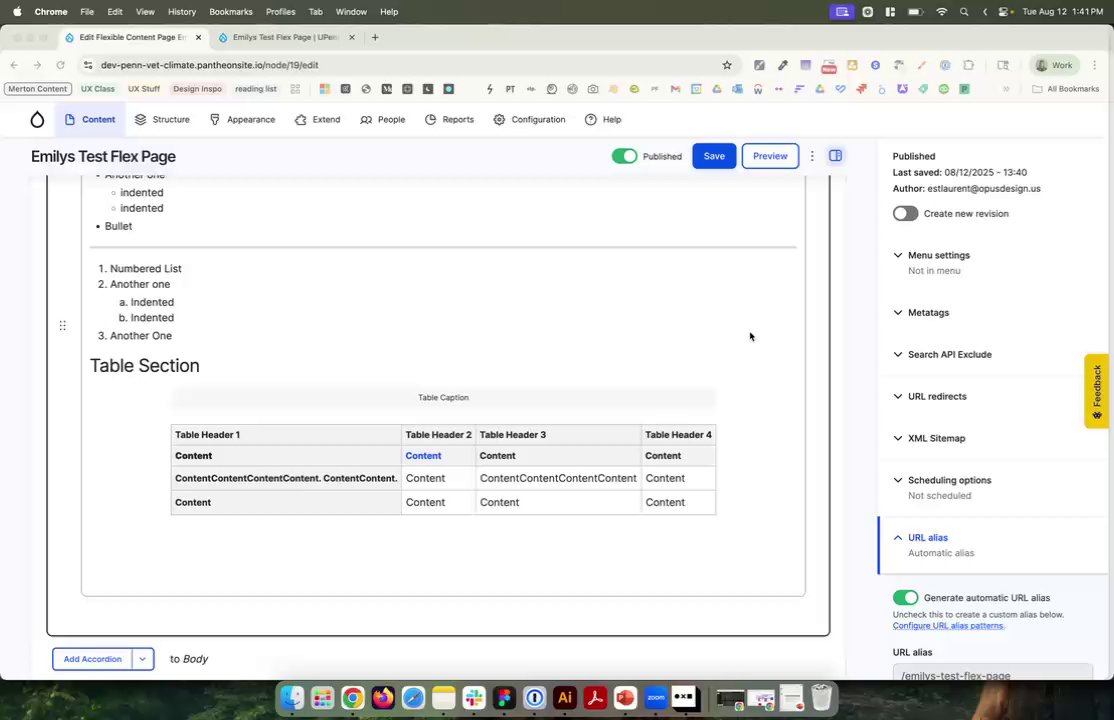Open the Add Accordion dropdown arrow

pyautogui.click(x=143, y=659)
